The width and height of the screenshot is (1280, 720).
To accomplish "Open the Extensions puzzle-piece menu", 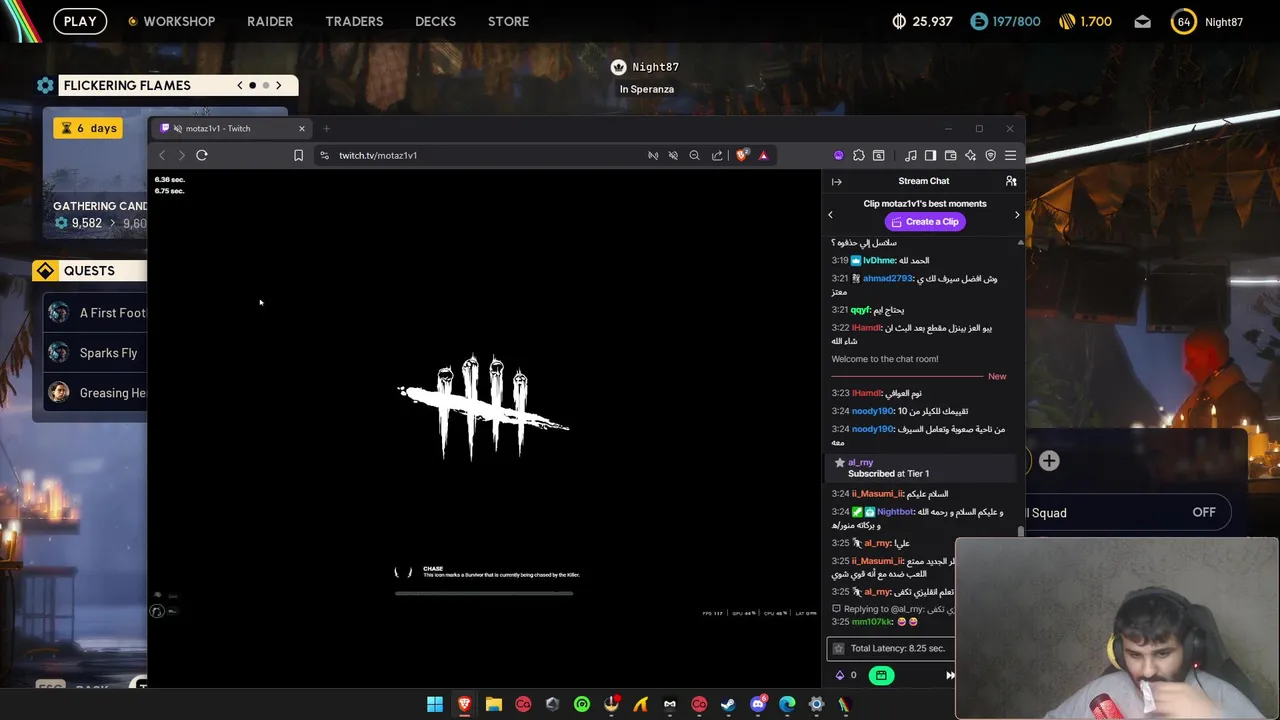I will (858, 155).
